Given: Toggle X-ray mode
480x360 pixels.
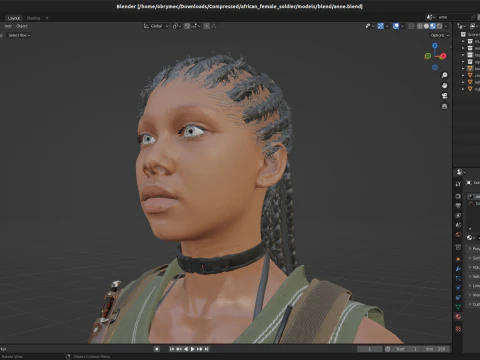Looking at the screenshot, I should 411,26.
